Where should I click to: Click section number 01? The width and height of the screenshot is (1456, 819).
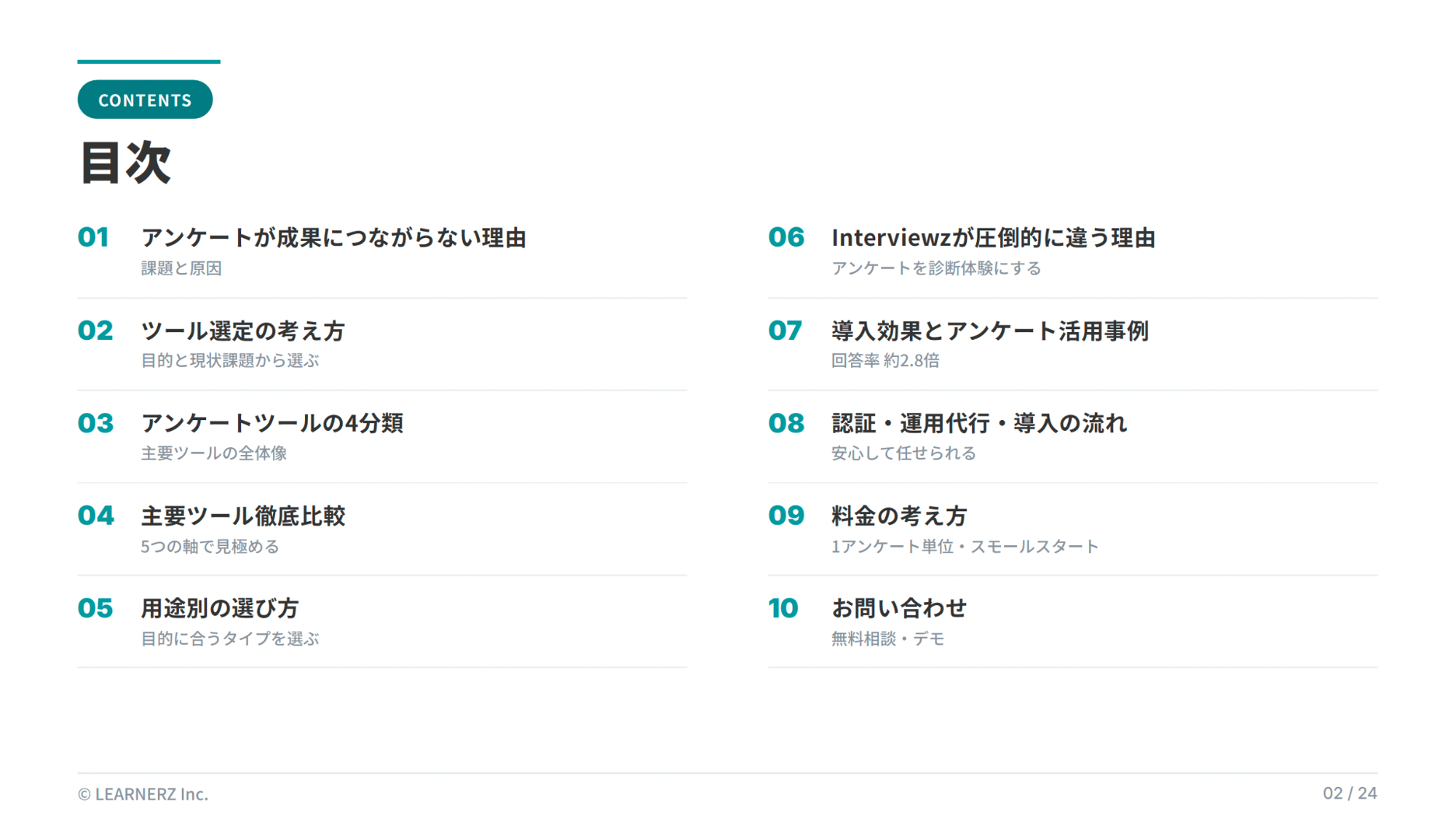tap(93, 237)
